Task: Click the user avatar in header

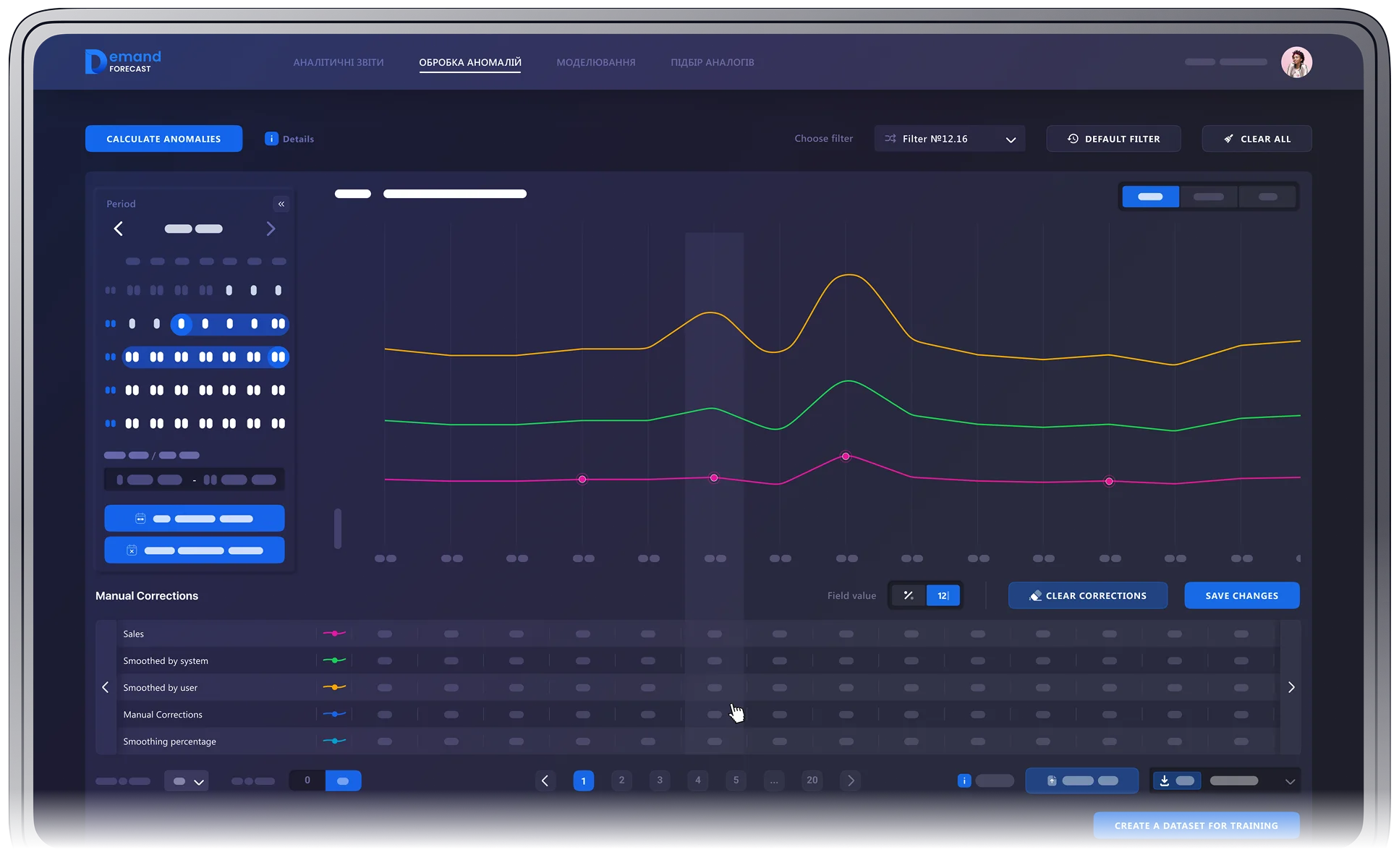Action: tap(1296, 62)
